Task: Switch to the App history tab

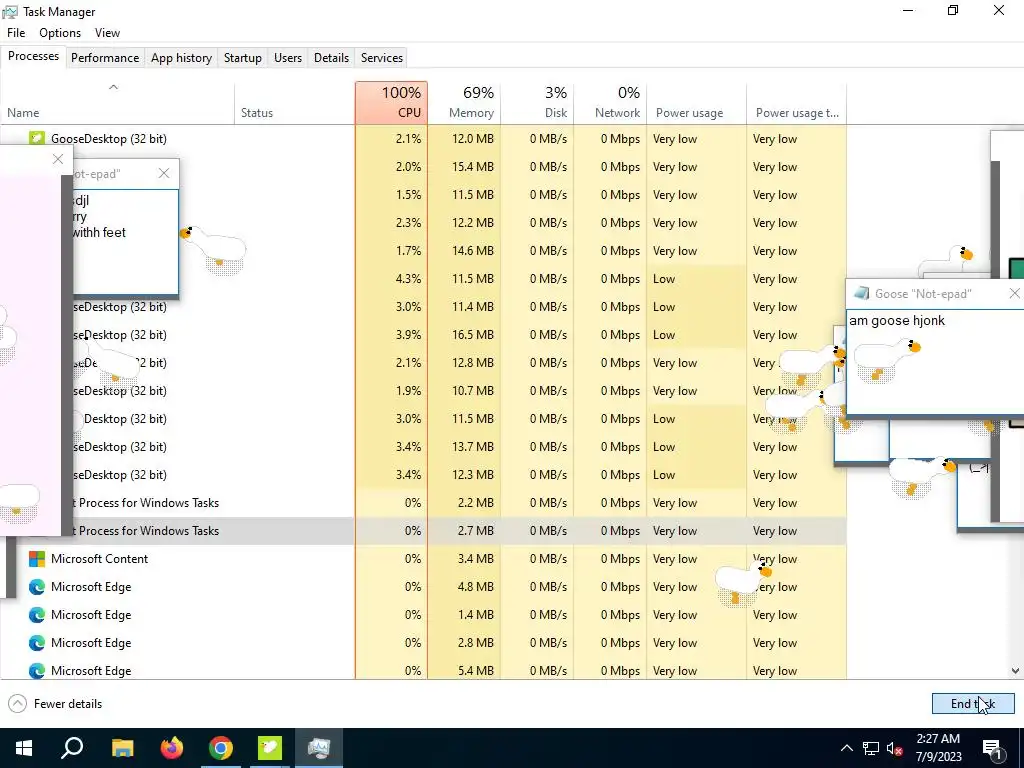Action: click(182, 57)
